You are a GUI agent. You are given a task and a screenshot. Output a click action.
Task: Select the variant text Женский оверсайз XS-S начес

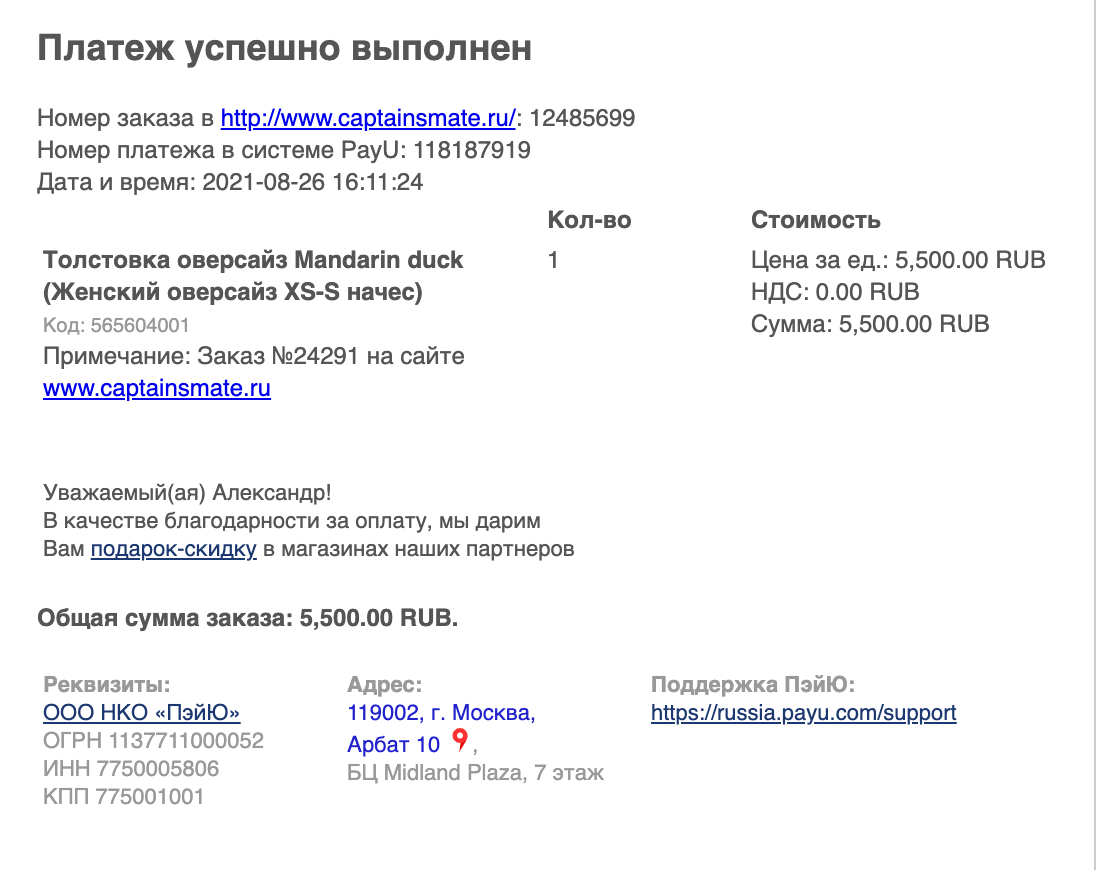click(233, 292)
